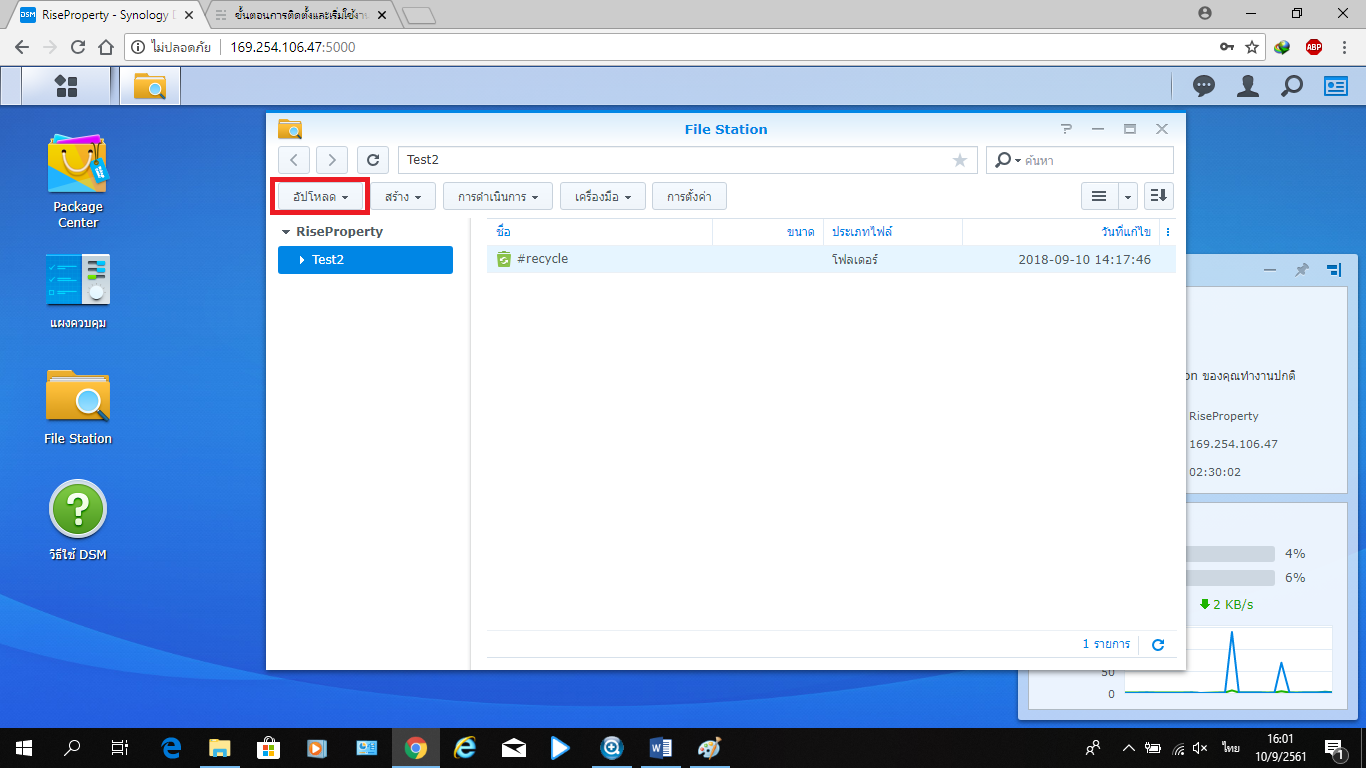Screen dimensions: 1366x768
Task: Add Test2 path to favorites star
Action: point(960,160)
